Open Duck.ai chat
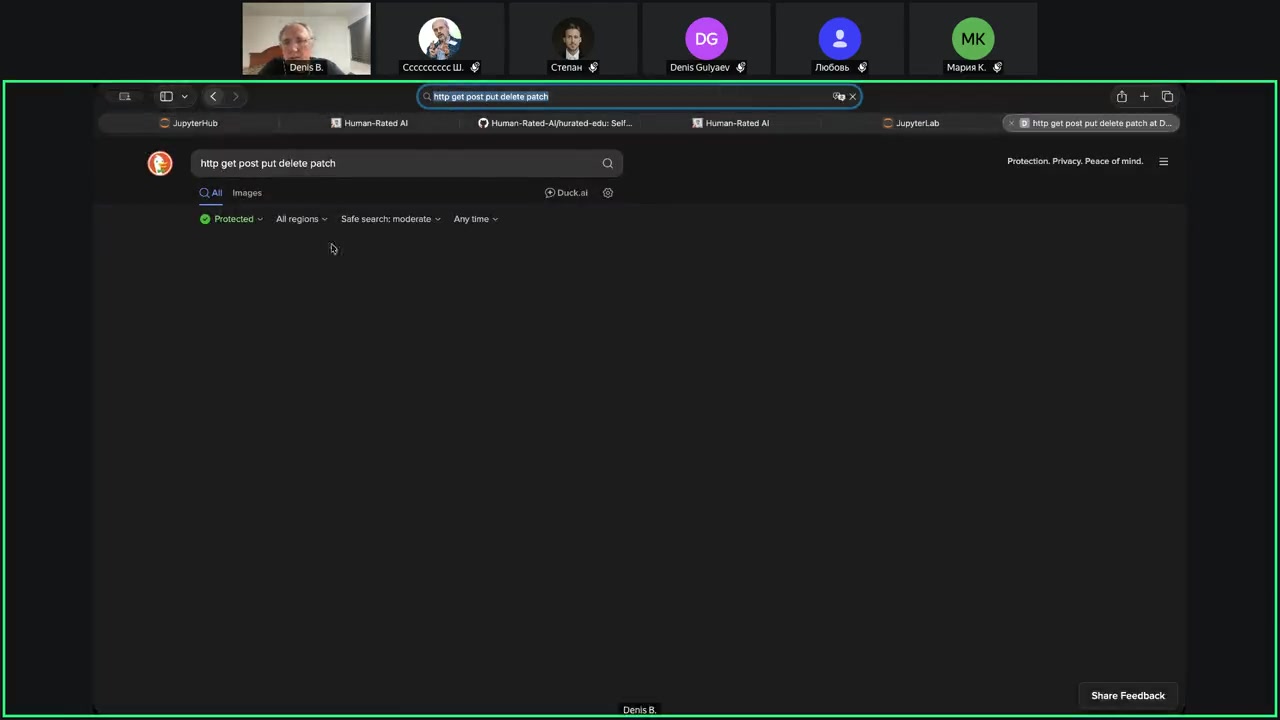Viewport: 1280px width, 720px height. pyautogui.click(x=566, y=193)
